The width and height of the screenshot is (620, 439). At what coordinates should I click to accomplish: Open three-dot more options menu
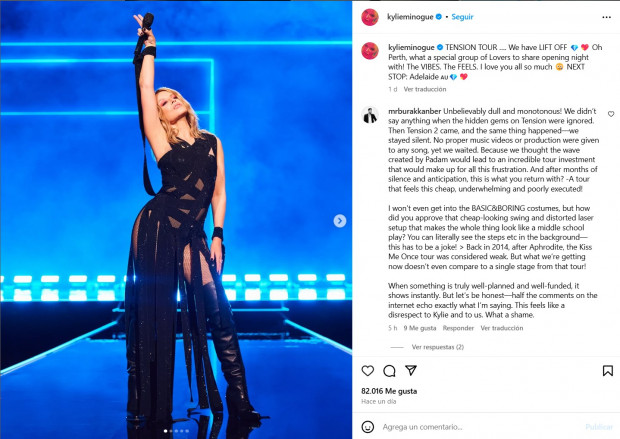point(607,17)
